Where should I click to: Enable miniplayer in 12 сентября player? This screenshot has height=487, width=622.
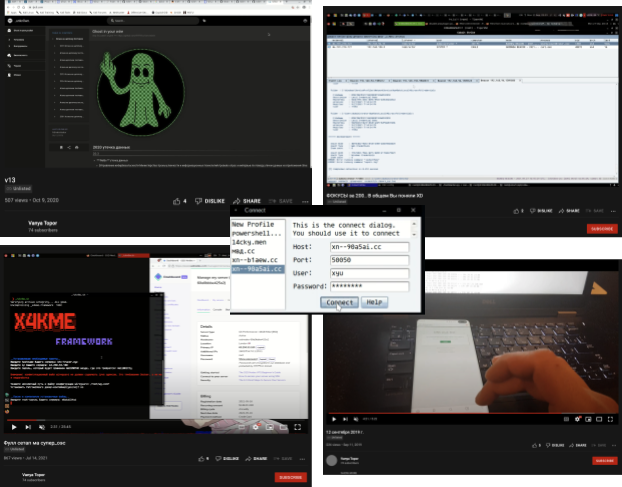coord(588,419)
